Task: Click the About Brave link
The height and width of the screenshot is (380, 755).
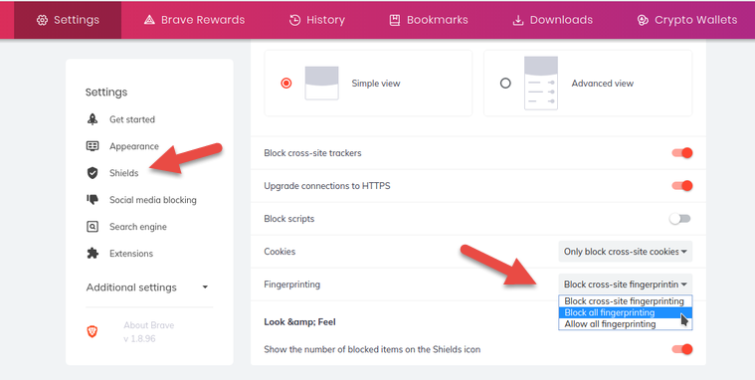Action: click(x=149, y=325)
